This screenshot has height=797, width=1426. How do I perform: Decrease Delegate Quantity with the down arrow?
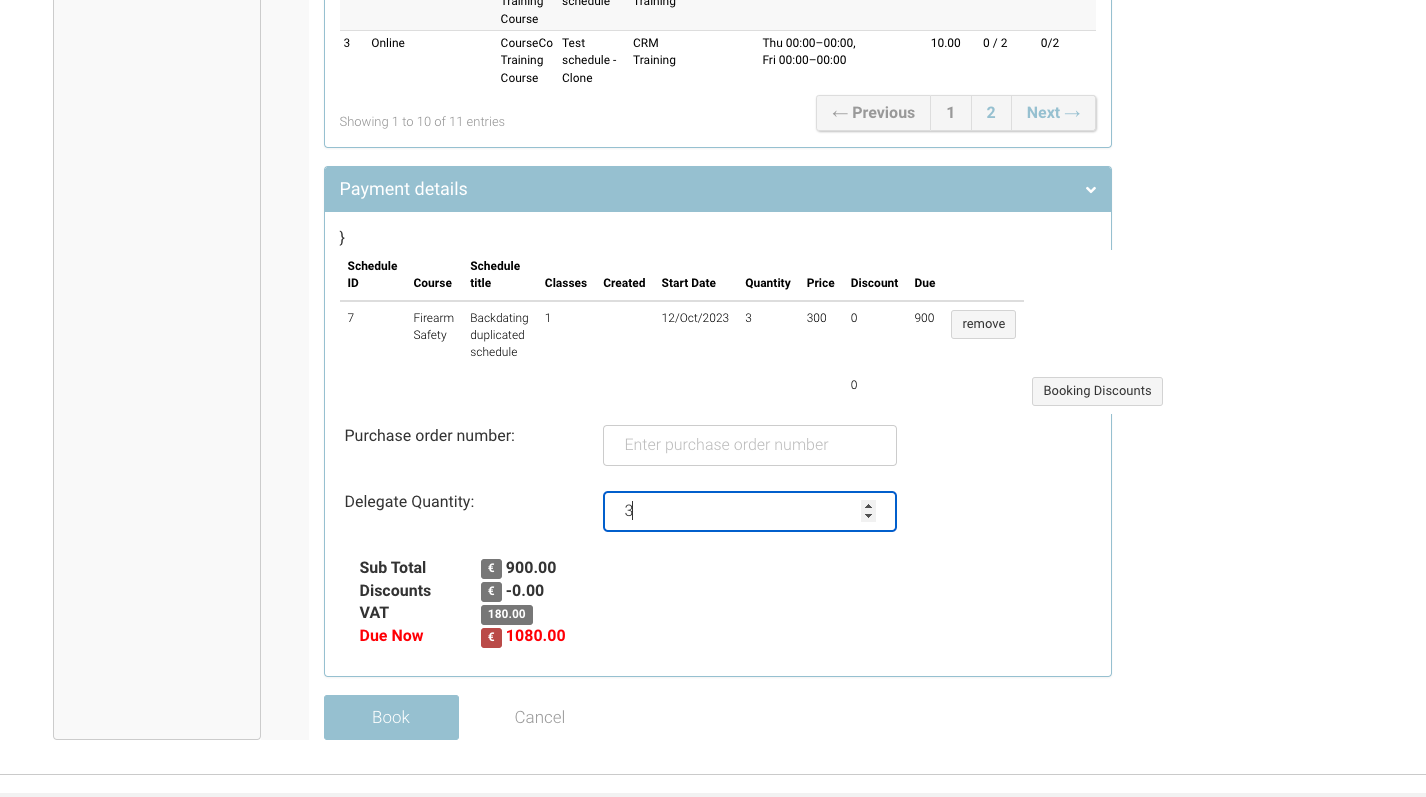868,517
